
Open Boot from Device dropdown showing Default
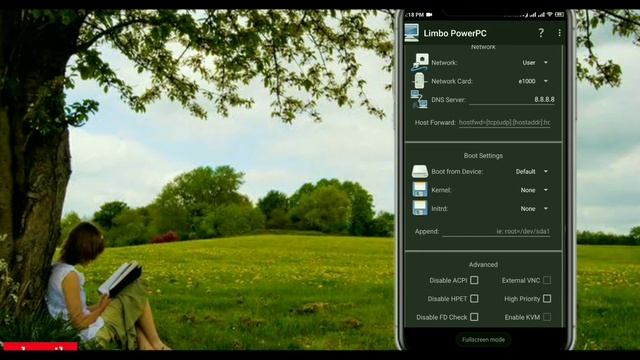tap(532, 171)
